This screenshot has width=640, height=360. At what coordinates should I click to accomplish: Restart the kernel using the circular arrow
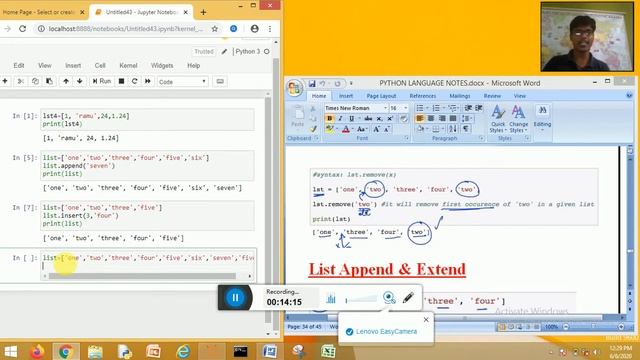134,81
